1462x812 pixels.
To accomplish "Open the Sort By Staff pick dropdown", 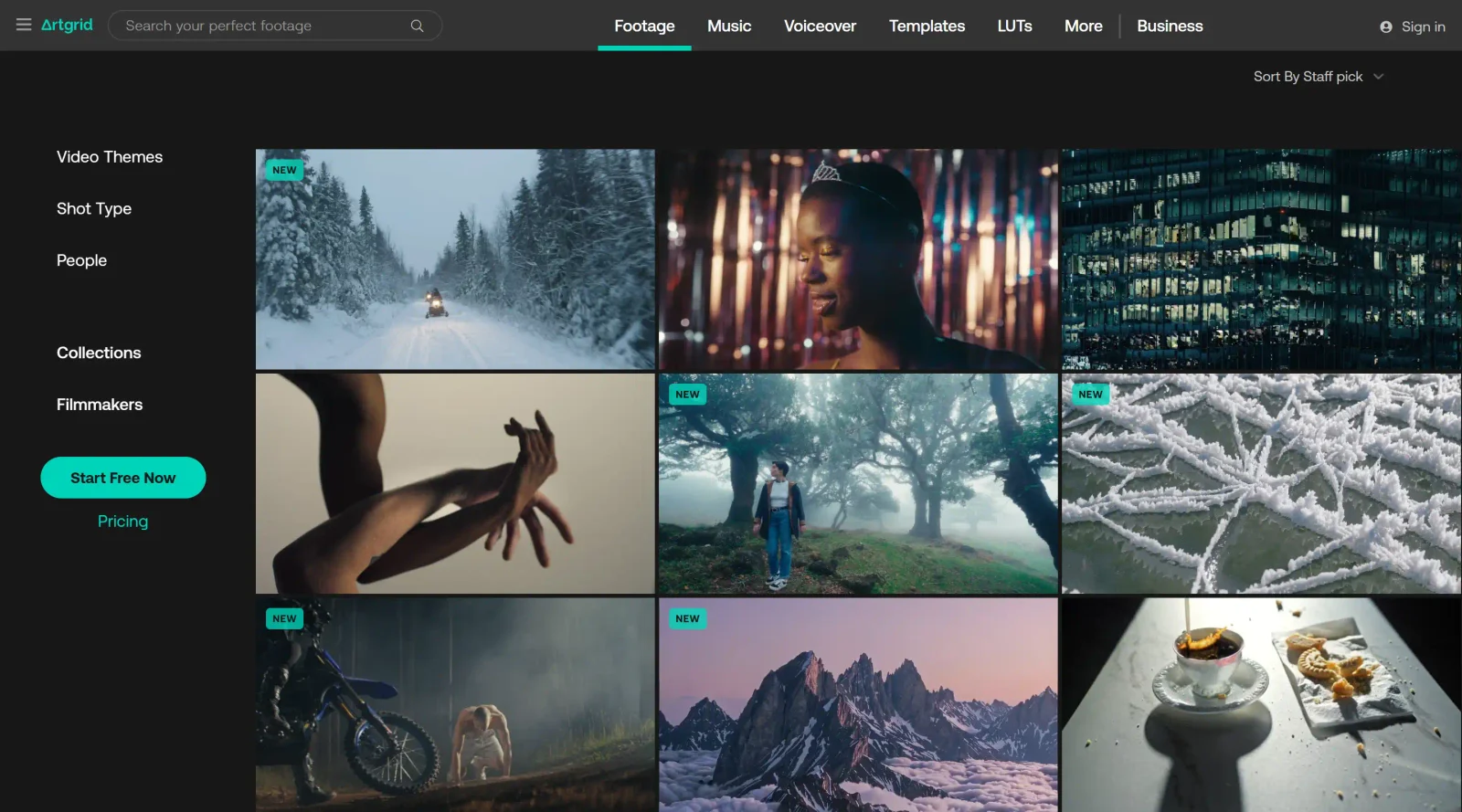I will click(x=1318, y=77).
